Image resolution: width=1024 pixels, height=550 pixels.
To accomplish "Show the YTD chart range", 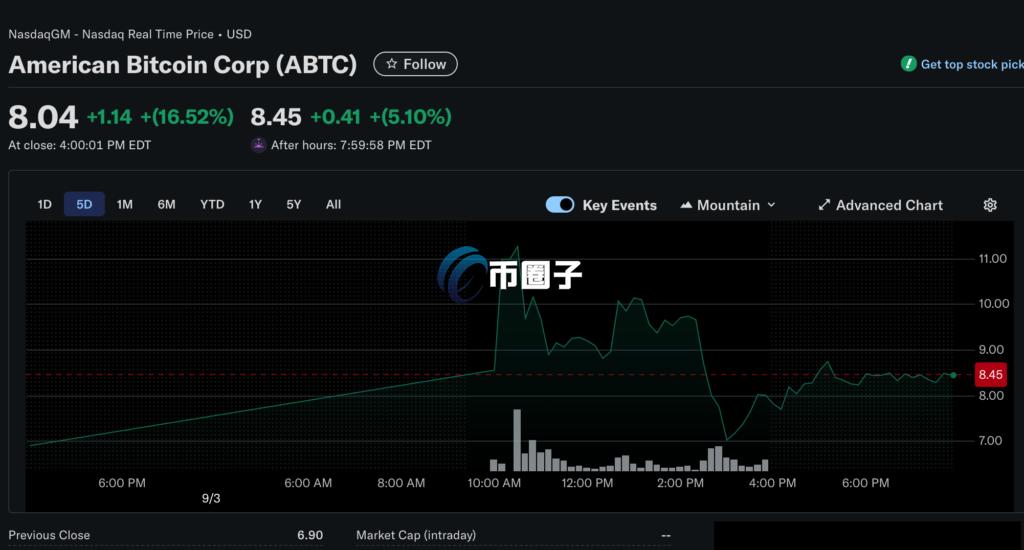I will tap(212, 205).
